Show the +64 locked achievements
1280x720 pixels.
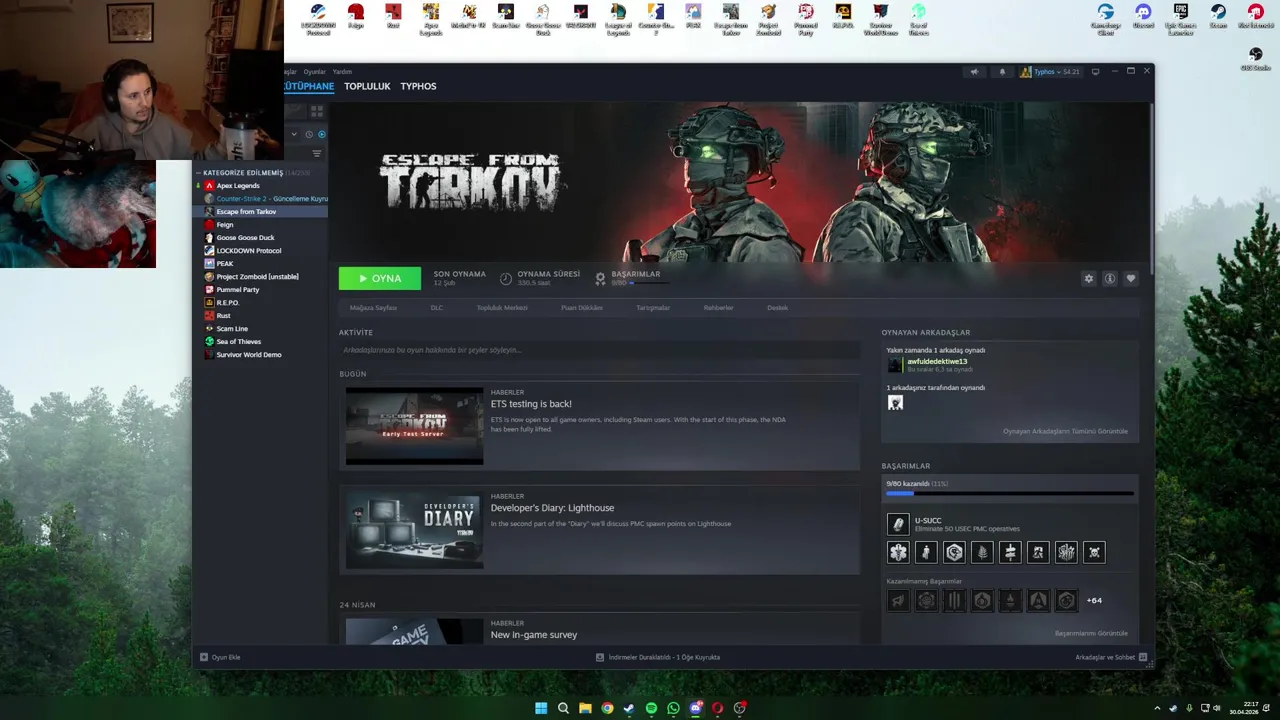1094,601
